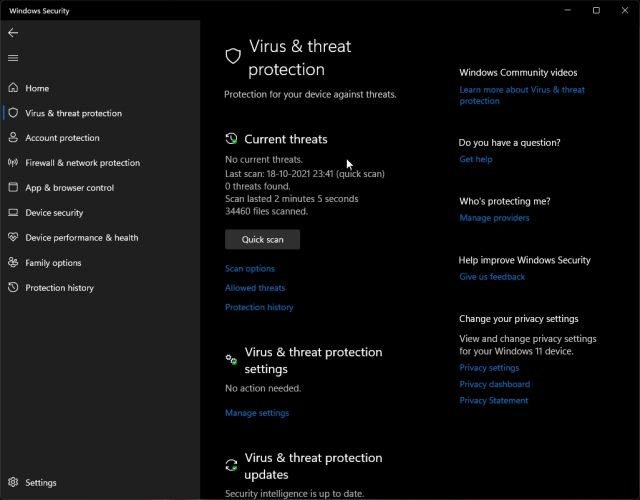Open Protection history from sidebar

tap(100, 288)
